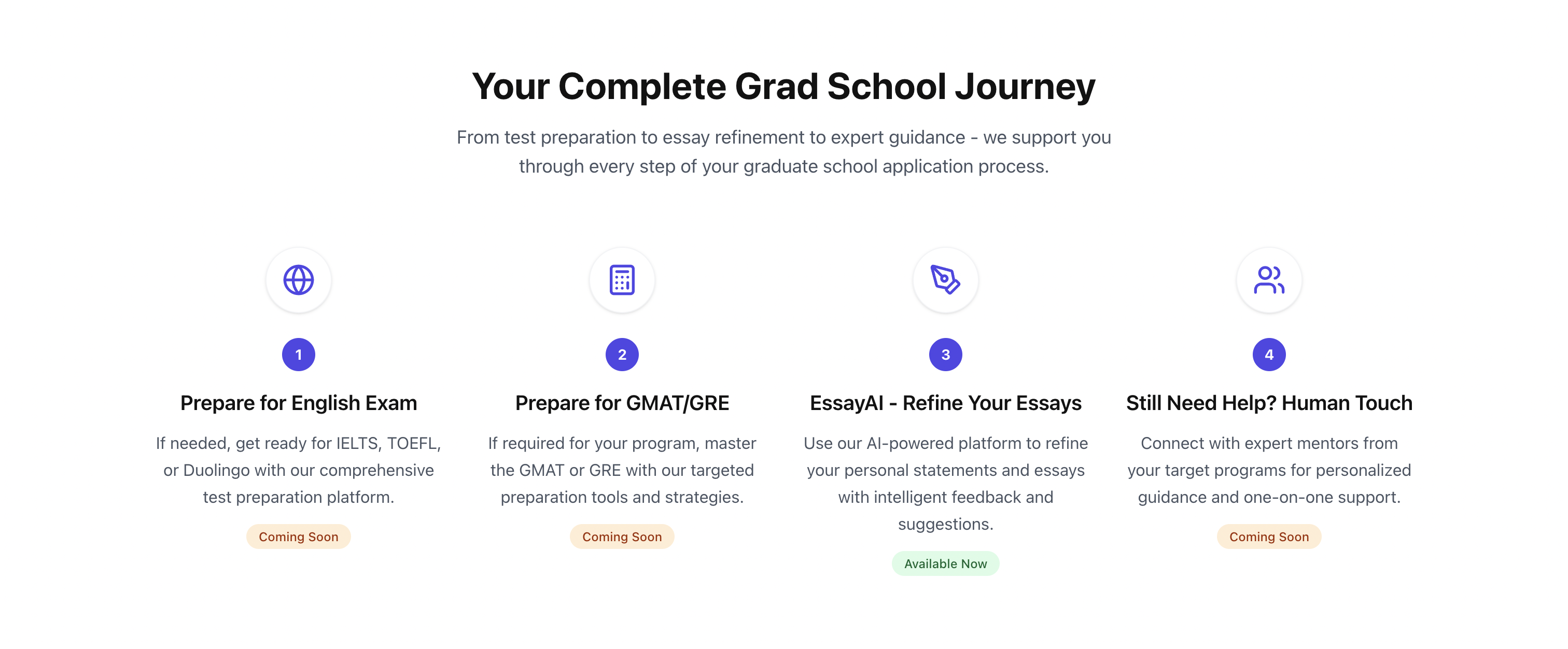Open the Prepare for GMAT/GRE heading

(622, 403)
